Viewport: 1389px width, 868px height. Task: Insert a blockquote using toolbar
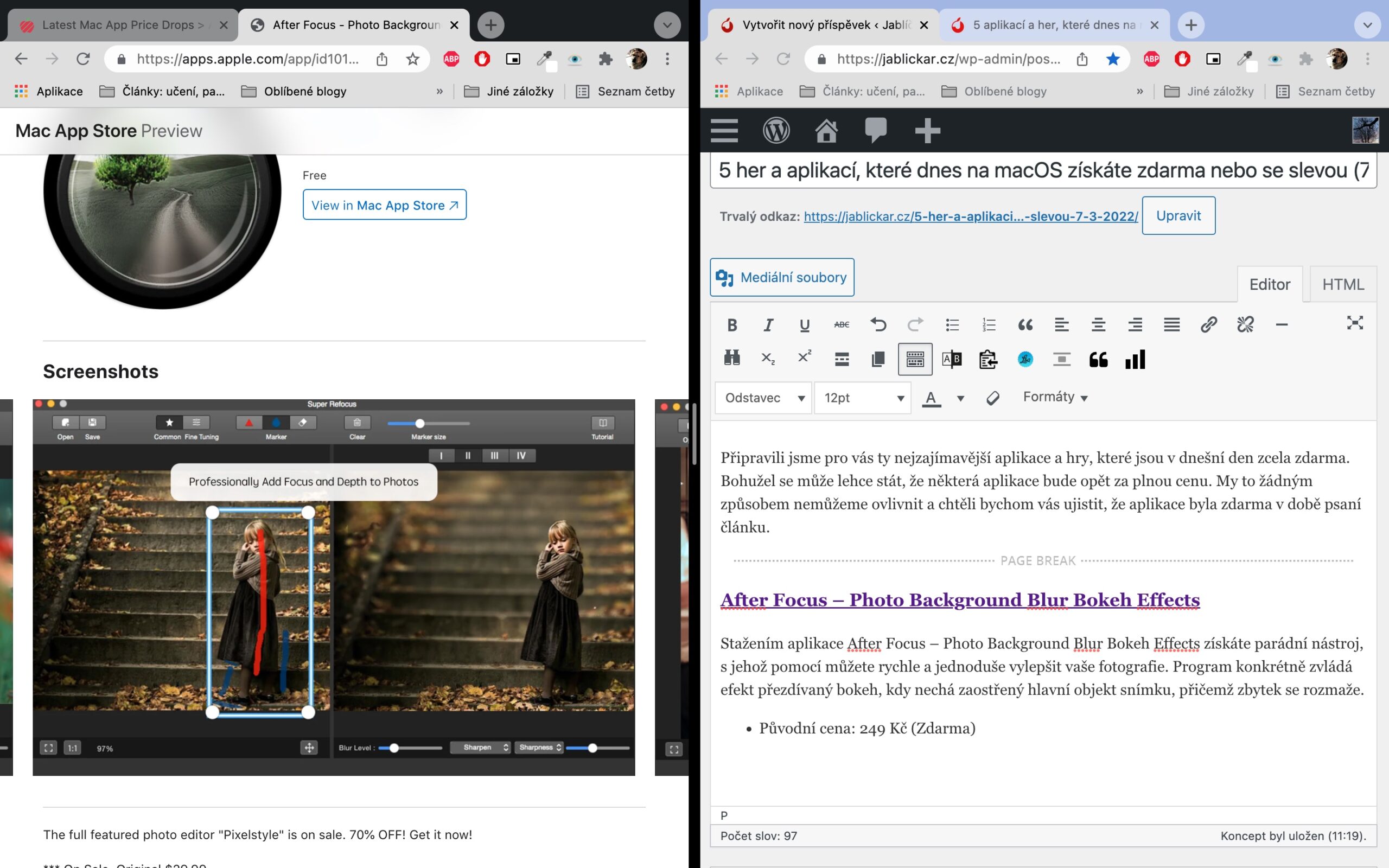1025,325
